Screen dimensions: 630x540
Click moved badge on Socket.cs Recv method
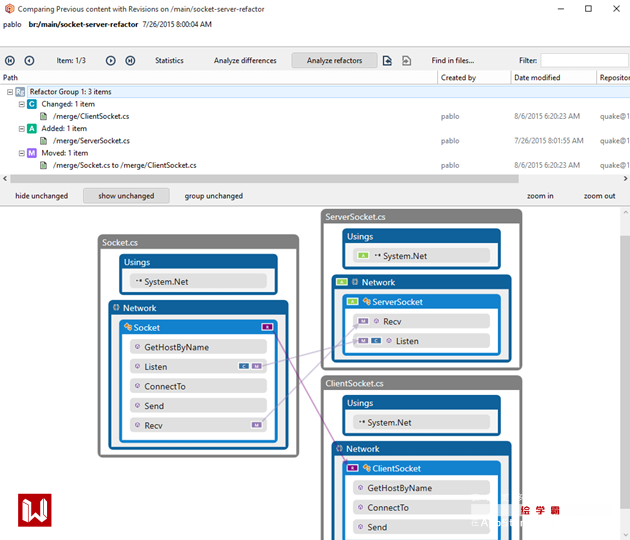point(256,425)
